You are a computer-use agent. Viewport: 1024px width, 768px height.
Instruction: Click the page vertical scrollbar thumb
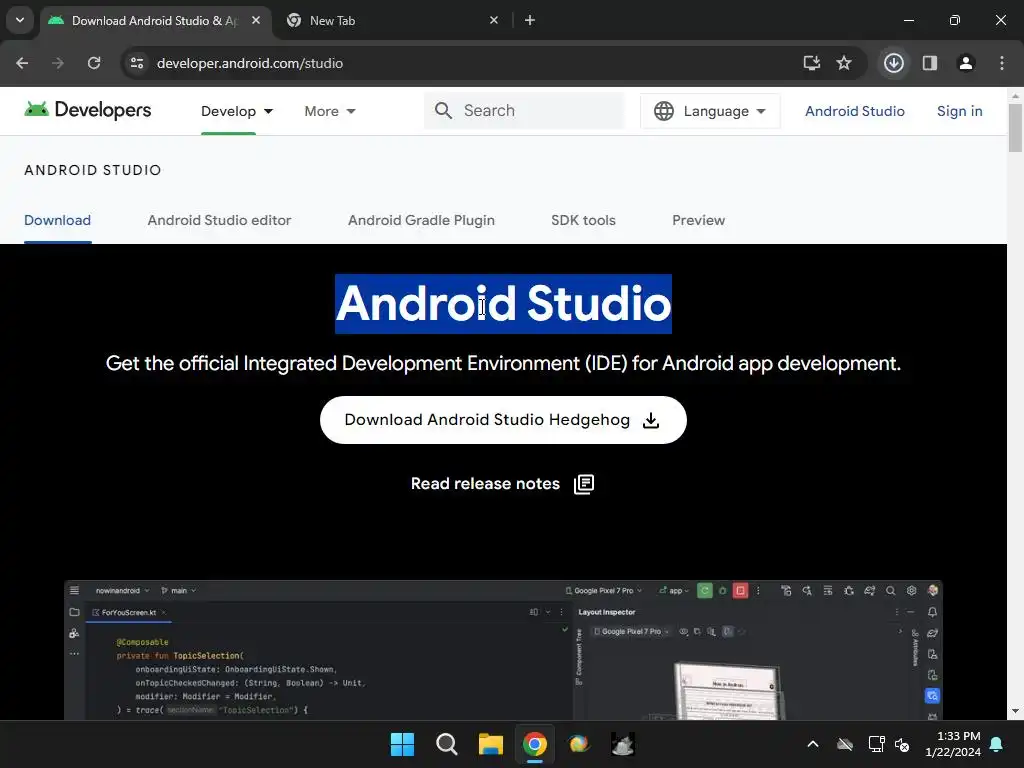click(1015, 127)
